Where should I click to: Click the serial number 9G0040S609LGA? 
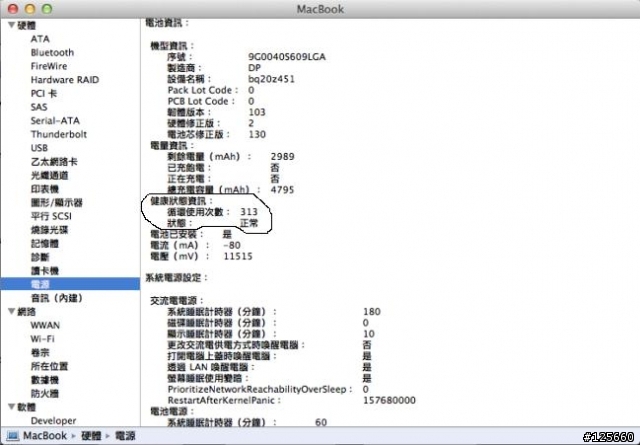[x=287, y=57]
